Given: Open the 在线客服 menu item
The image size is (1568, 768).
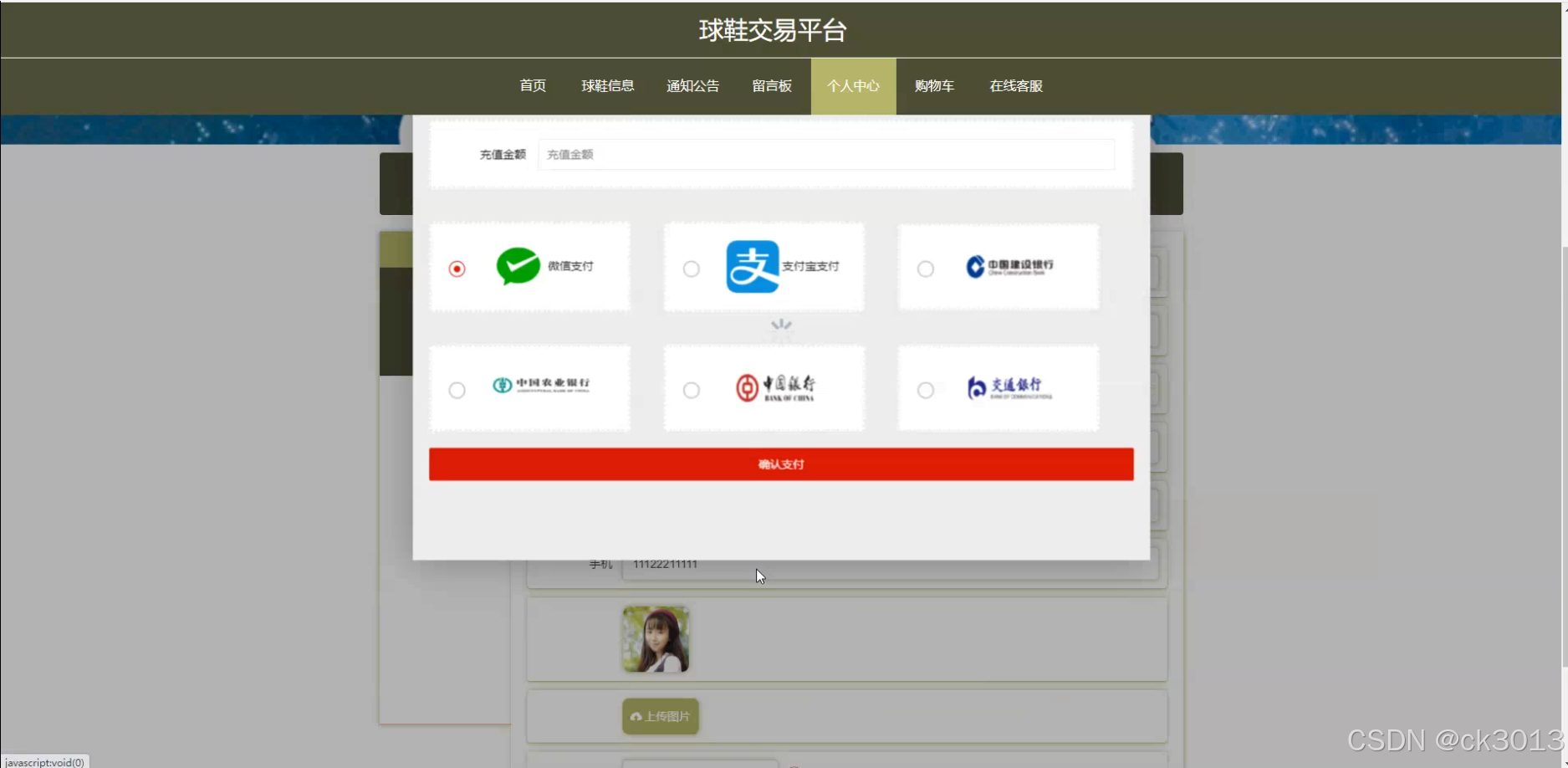Looking at the screenshot, I should (1016, 86).
